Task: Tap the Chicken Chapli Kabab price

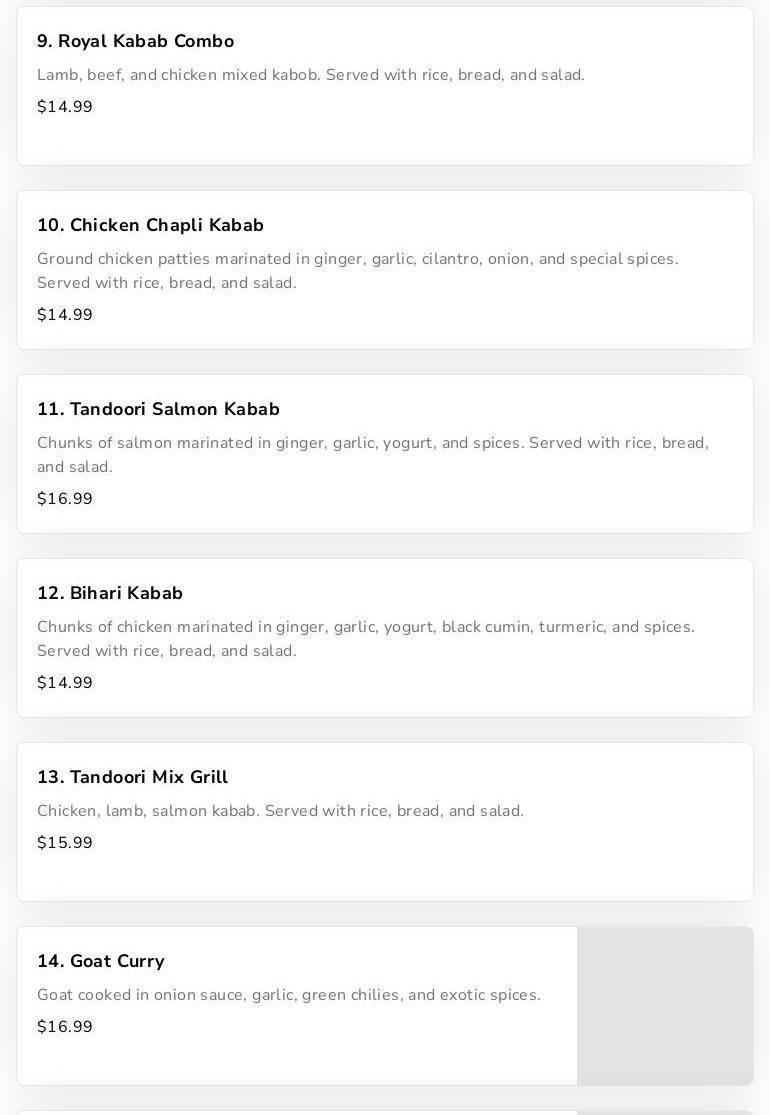Action: [x=65, y=315]
